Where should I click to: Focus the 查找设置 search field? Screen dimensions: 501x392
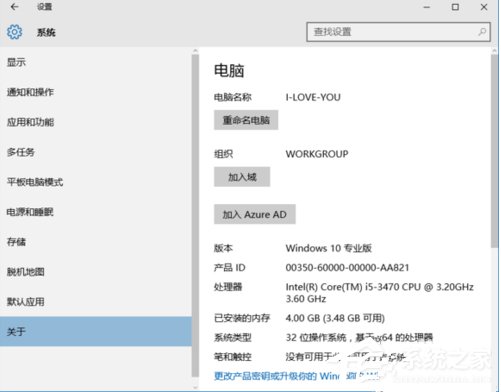click(398, 32)
